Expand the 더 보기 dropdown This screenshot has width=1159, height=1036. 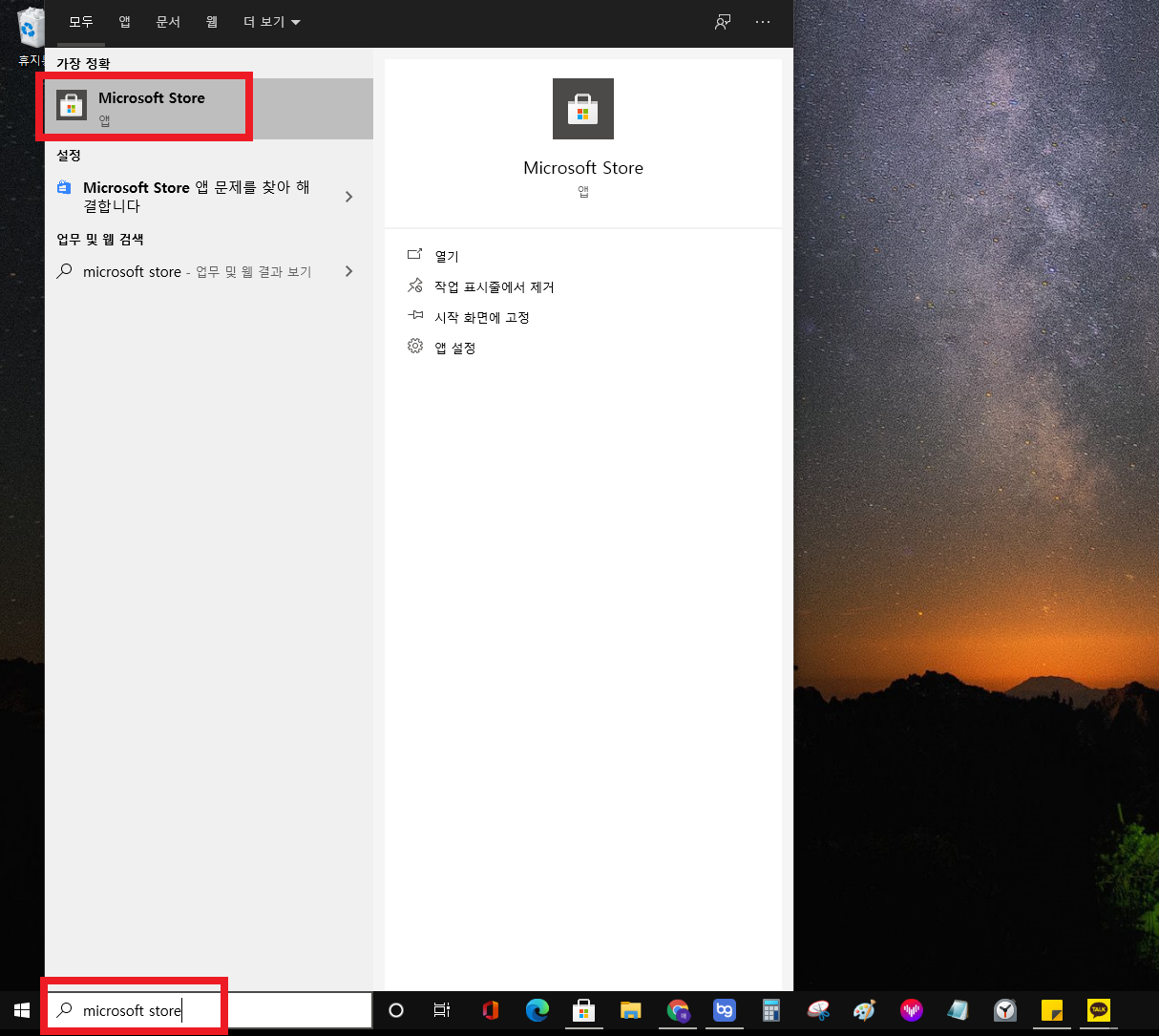pos(271,21)
